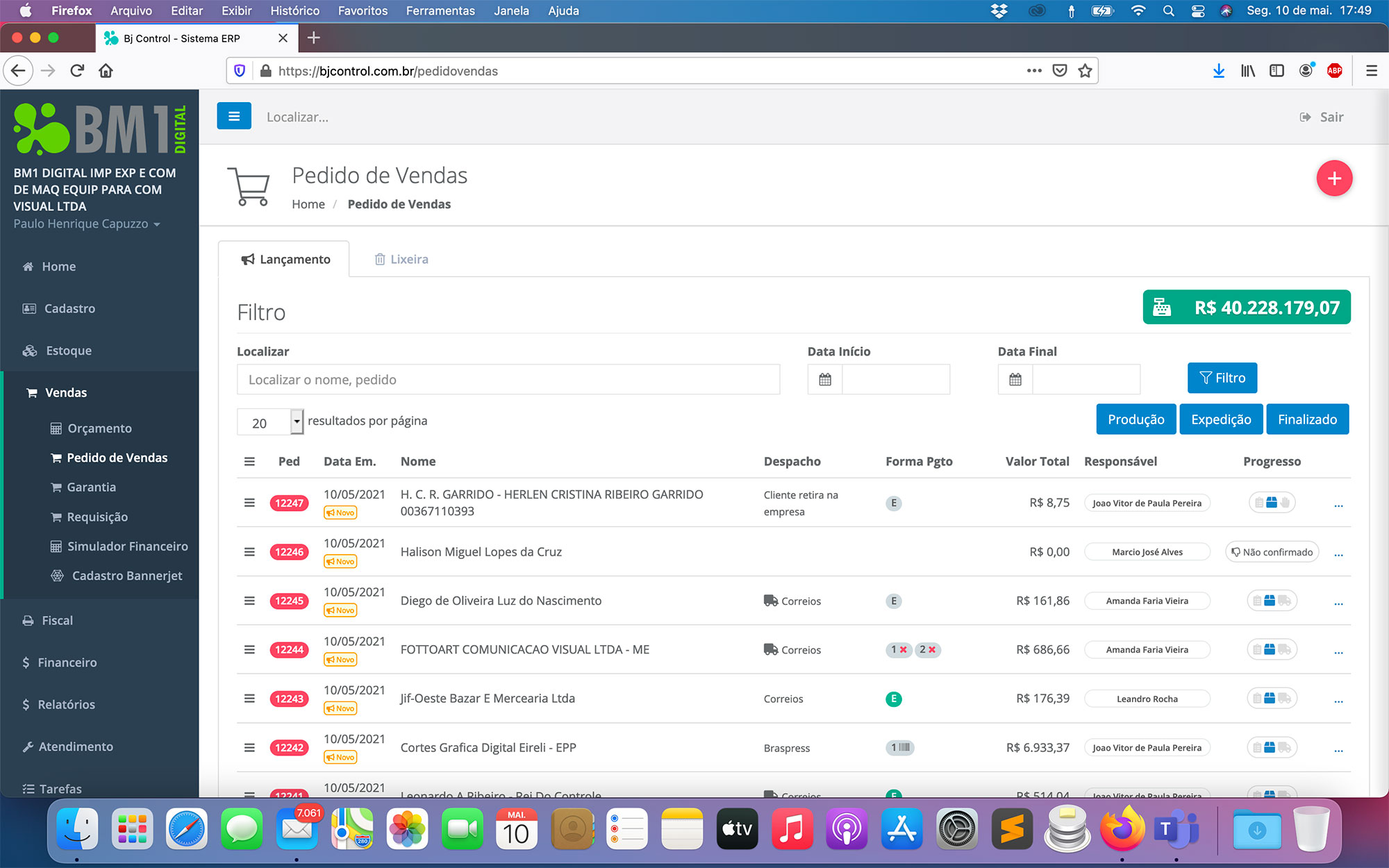This screenshot has height=868, width=1389.
Task: Open the Orçamento sidebar menu item
Action: coord(99,428)
